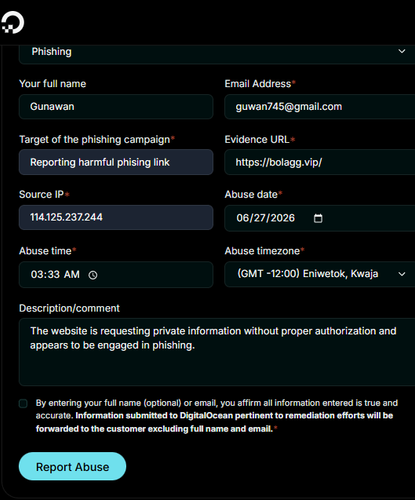415x500 pixels.
Task: Click the Report Abuse button
Action: pos(72,466)
